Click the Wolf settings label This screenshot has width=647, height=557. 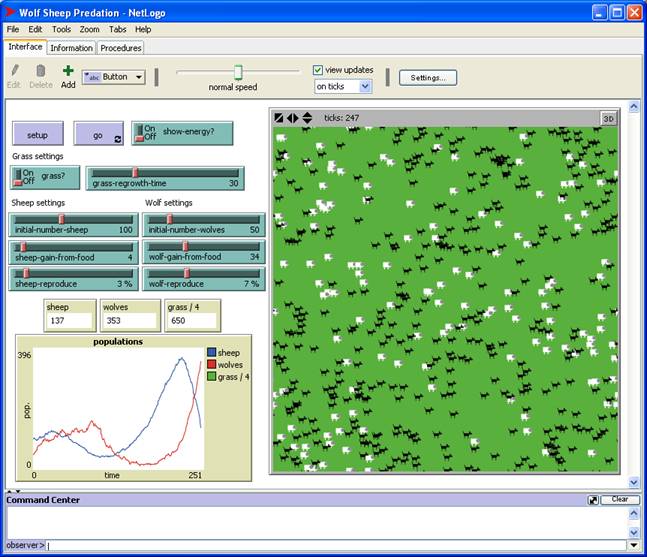(x=169, y=203)
